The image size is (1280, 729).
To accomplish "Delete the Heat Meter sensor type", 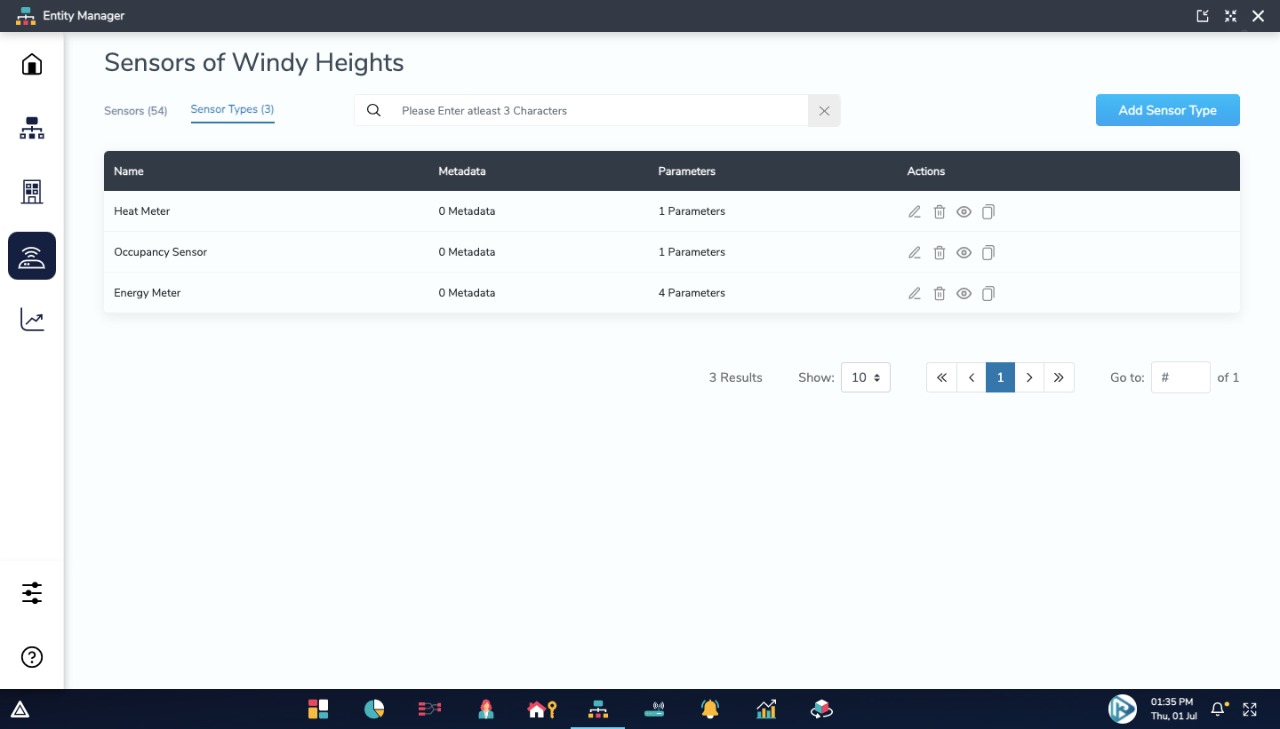I will coord(939,212).
